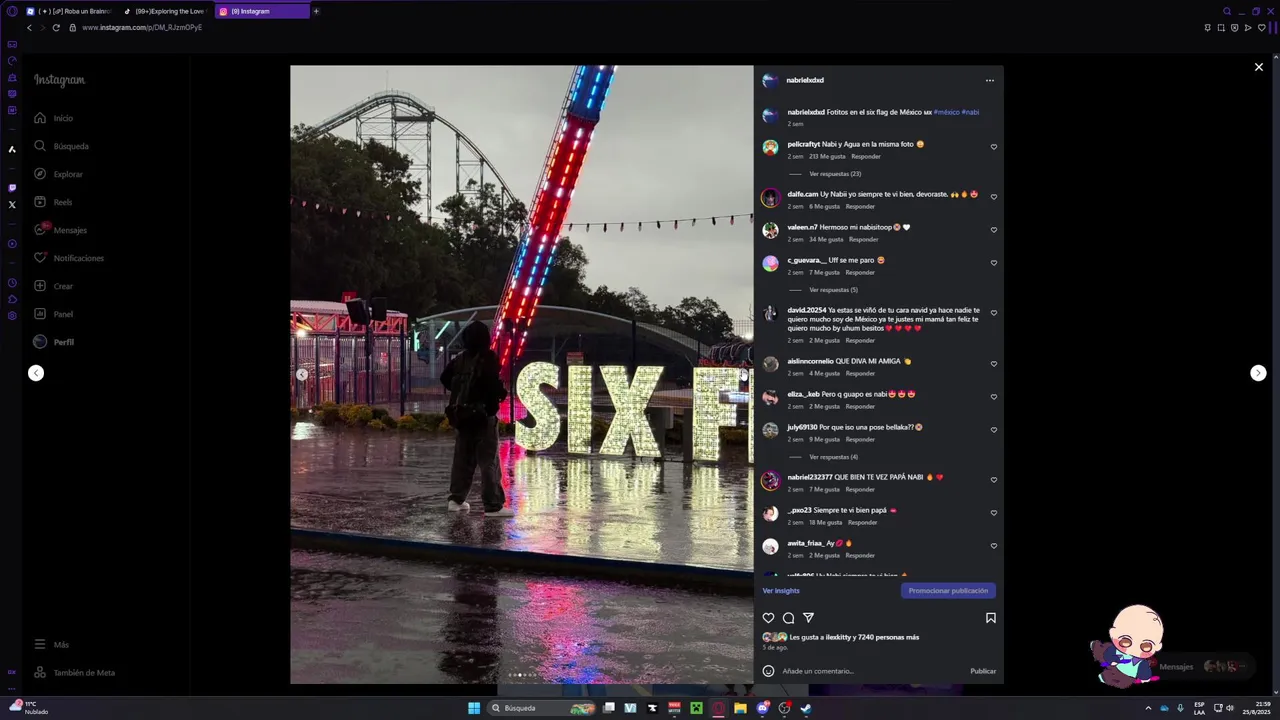The width and height of the screenshot is (1280, 720).
Task: Open Inicio in Instagram sidebar
Action: 54,118
